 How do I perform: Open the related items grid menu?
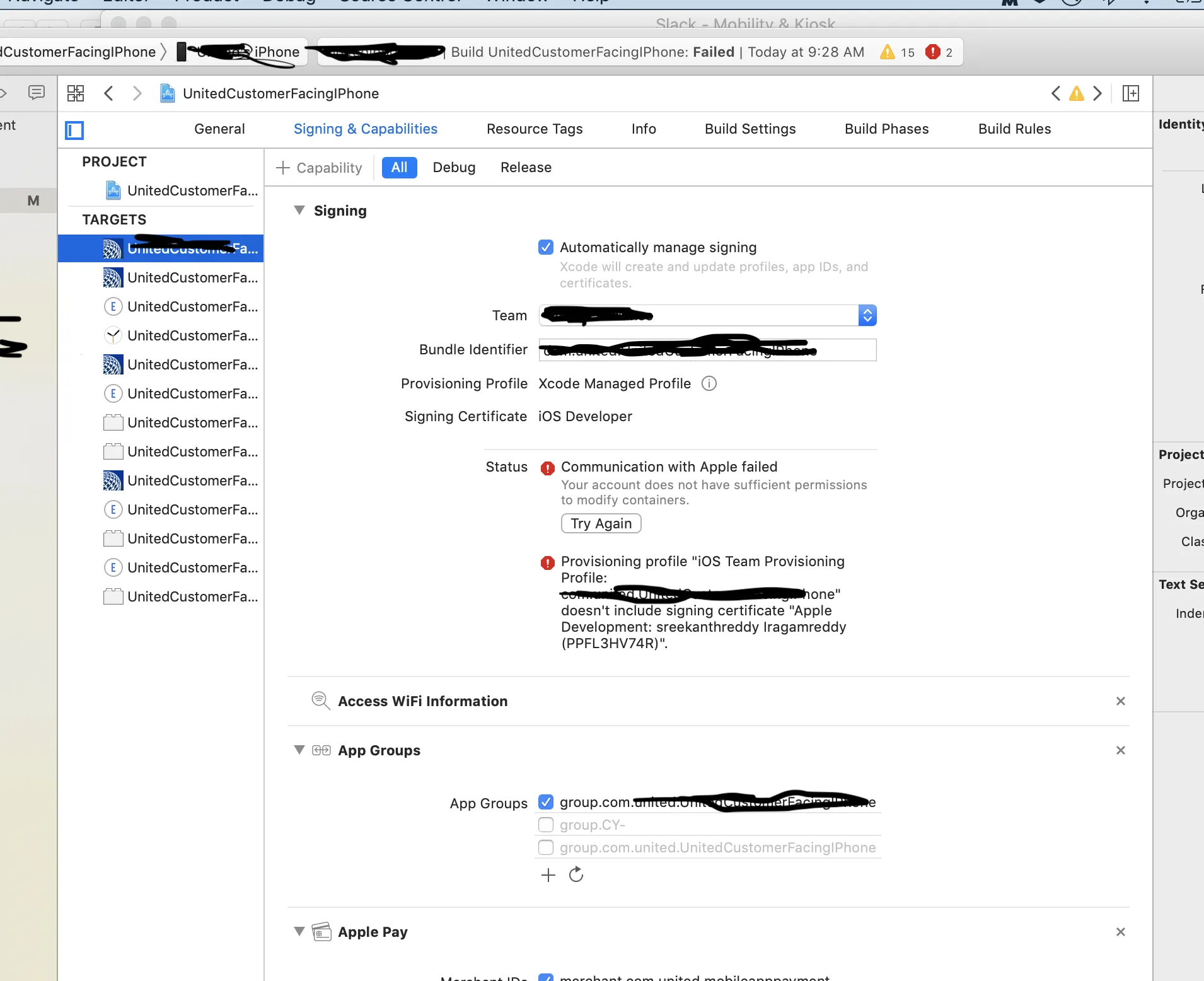click(76, 93)
